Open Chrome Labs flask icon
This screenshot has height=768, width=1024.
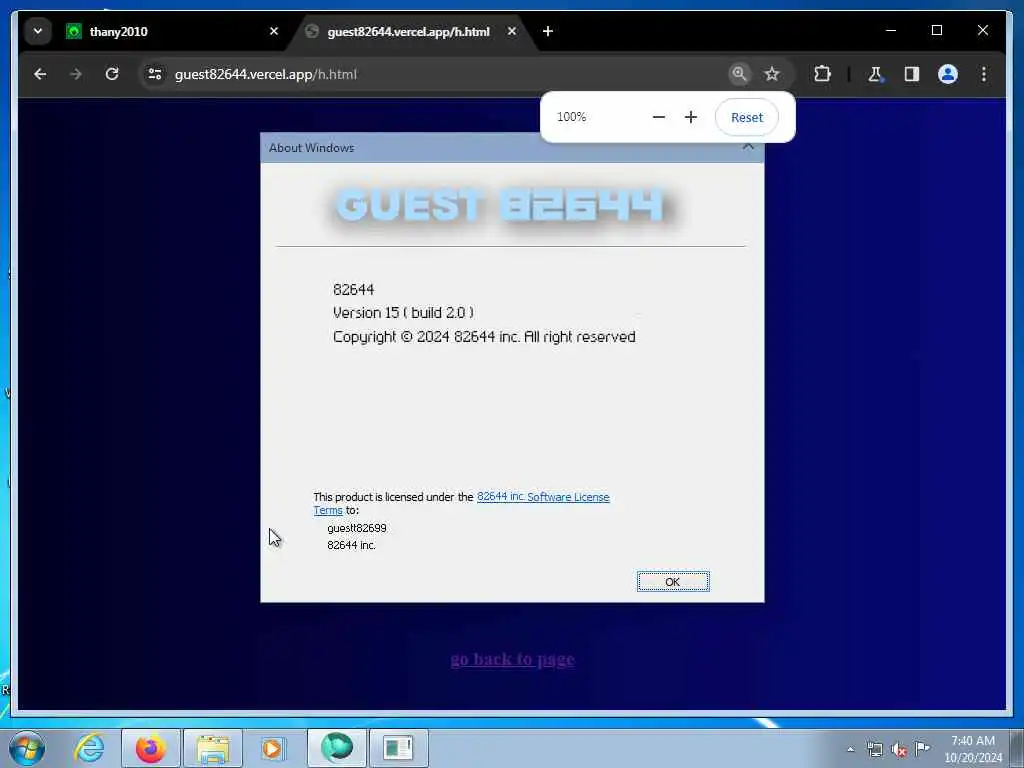(875, 74)
